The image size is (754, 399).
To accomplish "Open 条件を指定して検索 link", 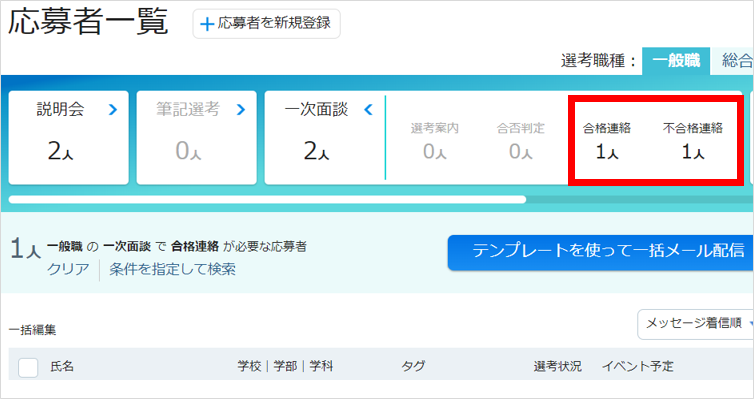I will click(172, 269).
